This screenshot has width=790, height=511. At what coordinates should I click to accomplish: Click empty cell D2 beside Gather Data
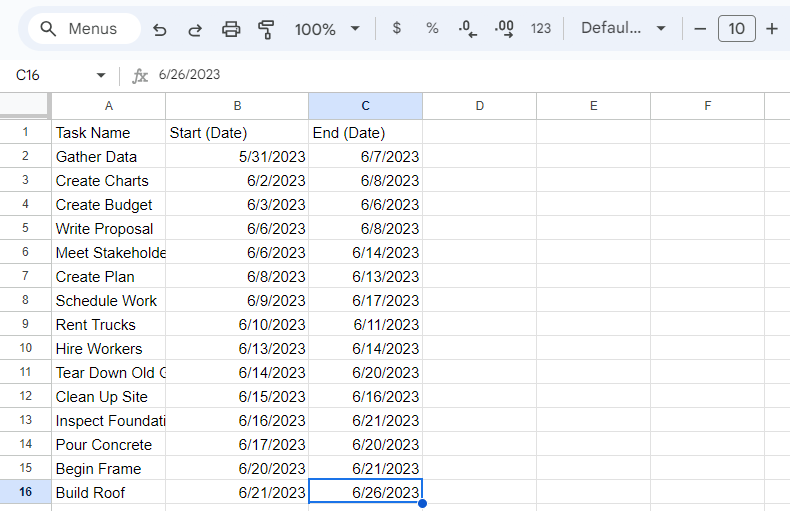pos(479,156)
